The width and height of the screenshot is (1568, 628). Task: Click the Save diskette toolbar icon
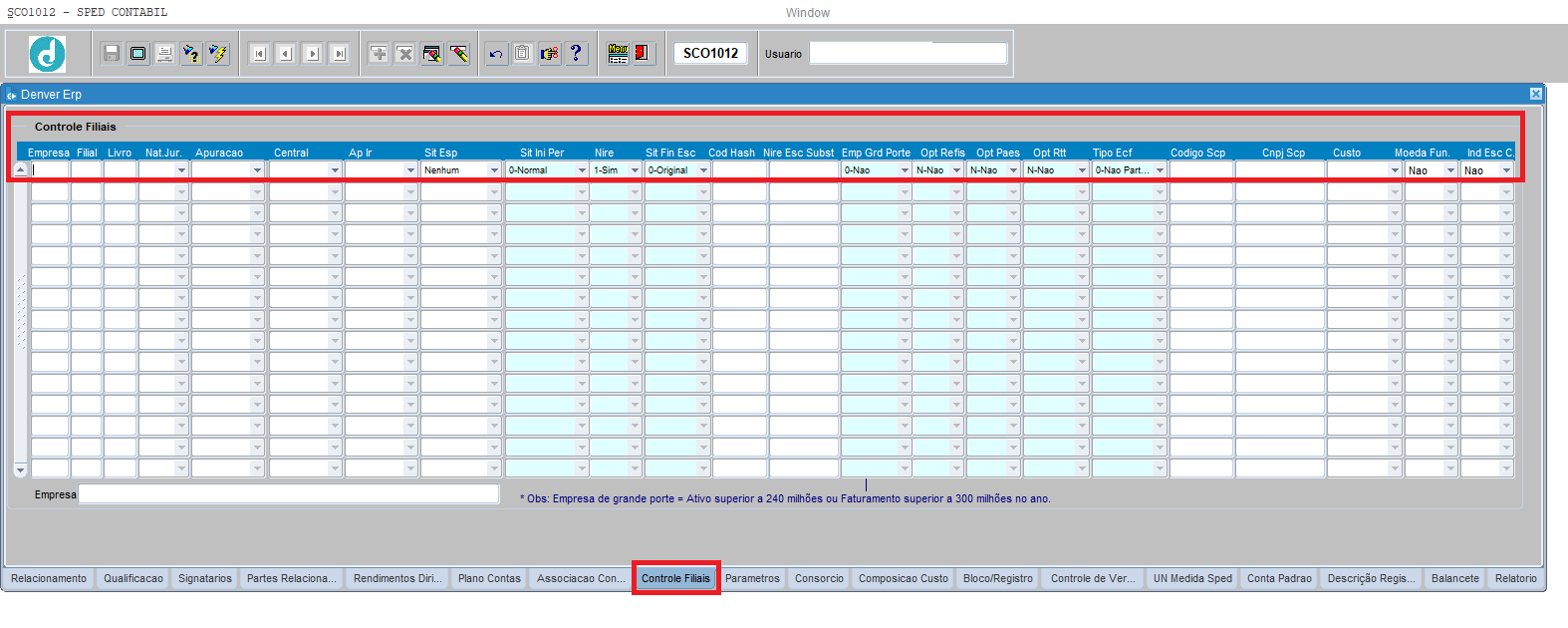[112, 54]
